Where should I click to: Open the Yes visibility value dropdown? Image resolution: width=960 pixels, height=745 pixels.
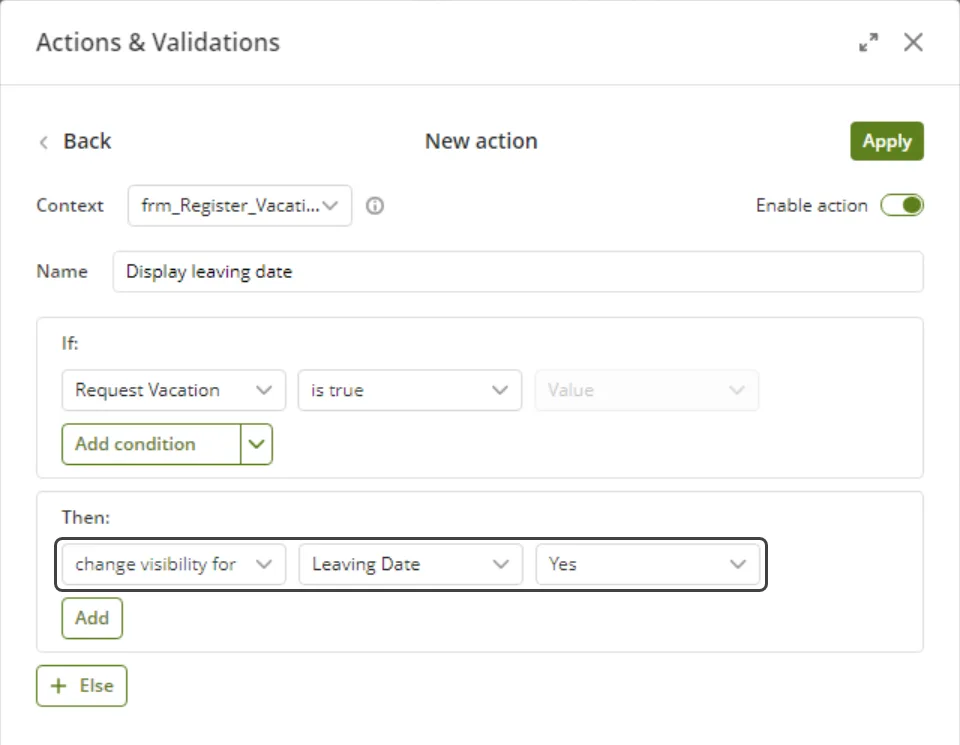(x=647, y=564)
